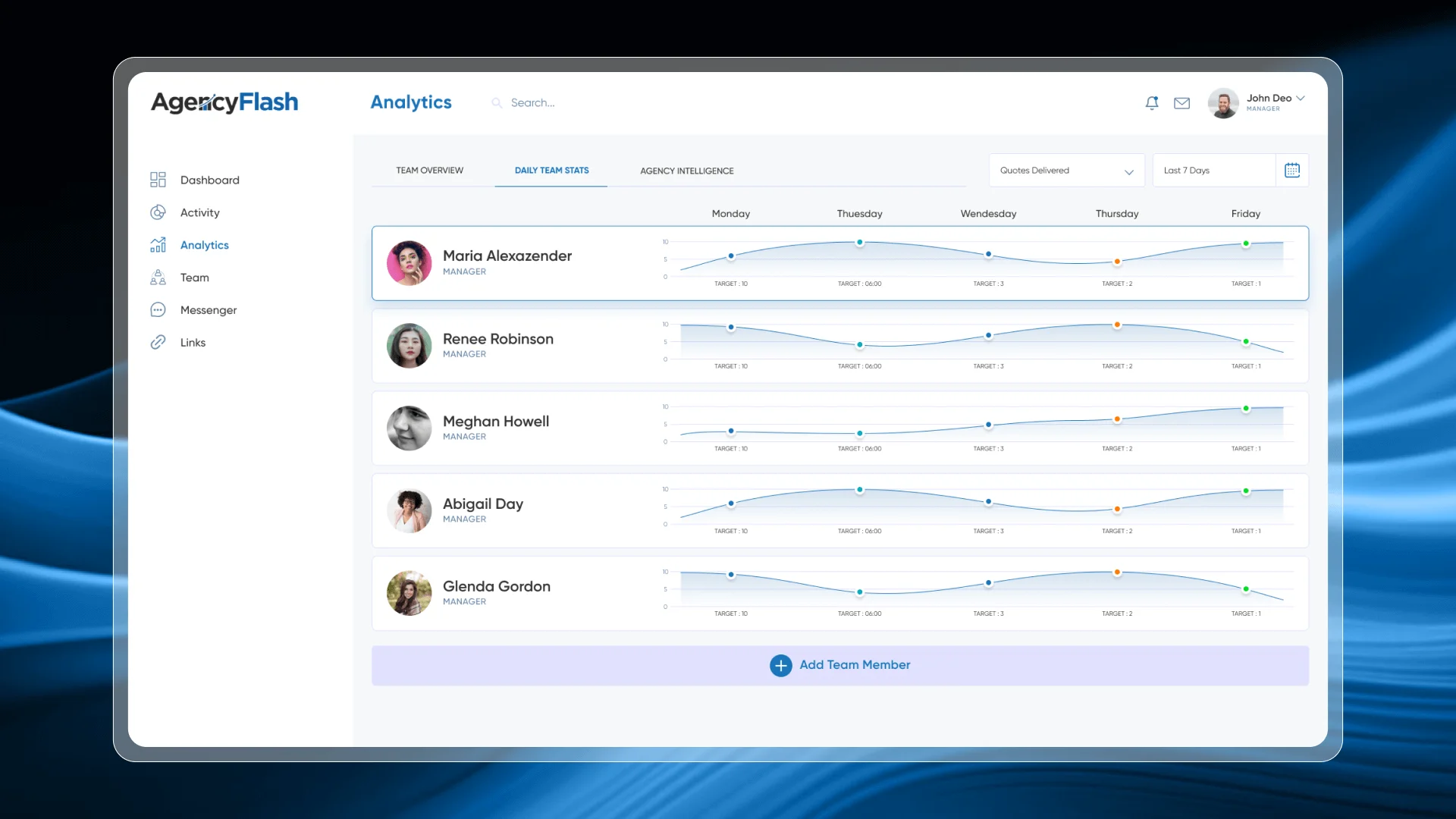1456x819 pixels.
Task: Click the Add Team Member button text
Action: [x=855, y=665]
